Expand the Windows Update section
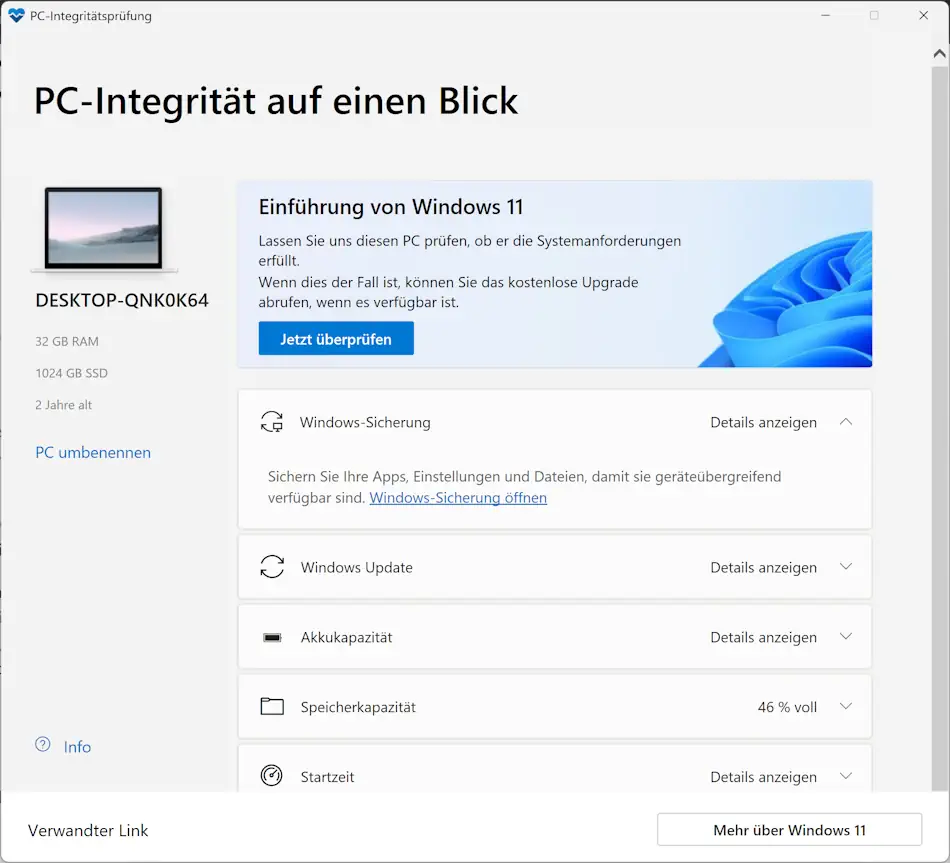Viewport: 950px width, 863px height. pyautogui.click(x=845, y=567)
